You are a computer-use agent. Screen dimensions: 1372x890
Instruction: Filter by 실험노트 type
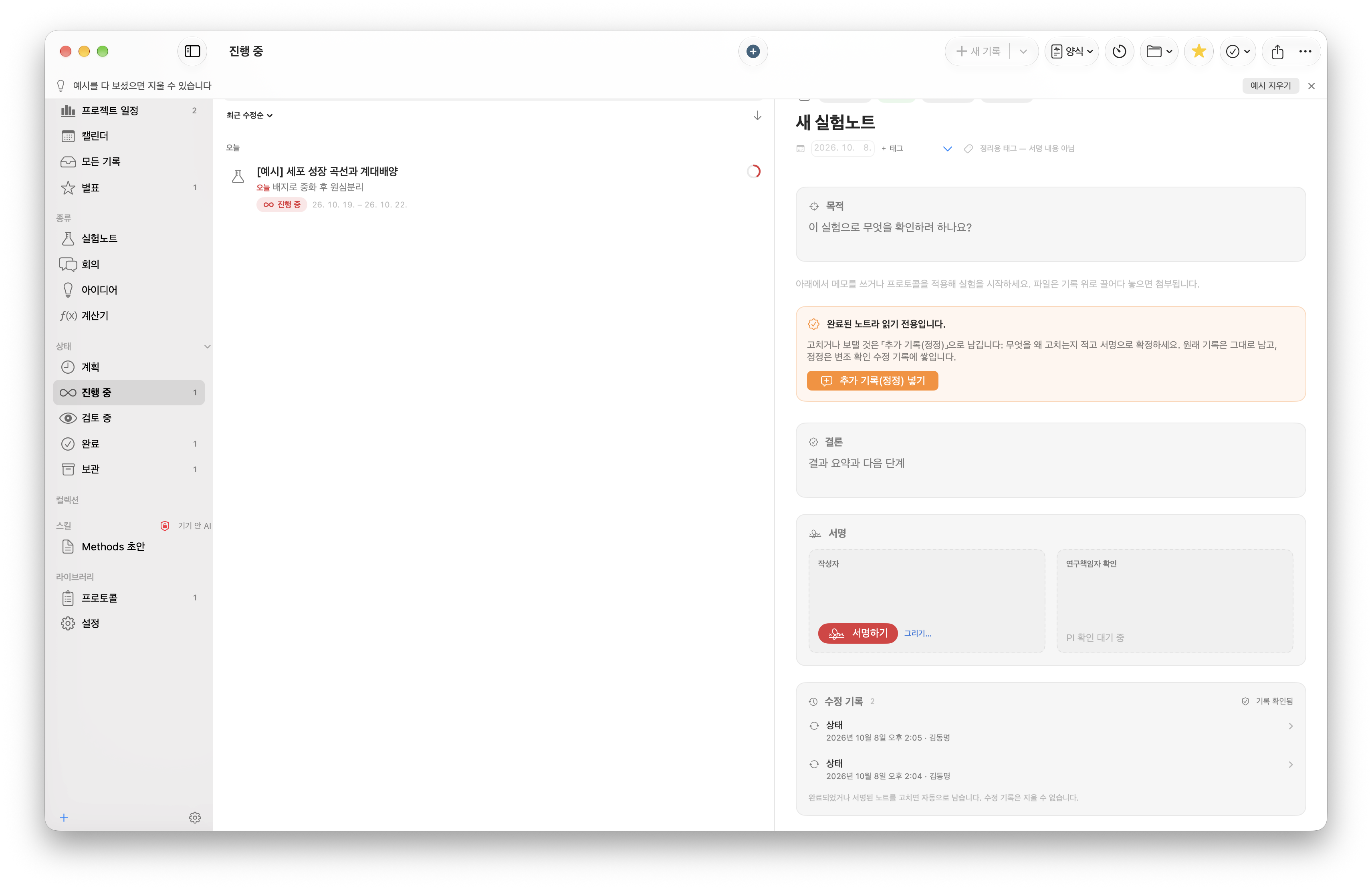(x=129, y=238)
